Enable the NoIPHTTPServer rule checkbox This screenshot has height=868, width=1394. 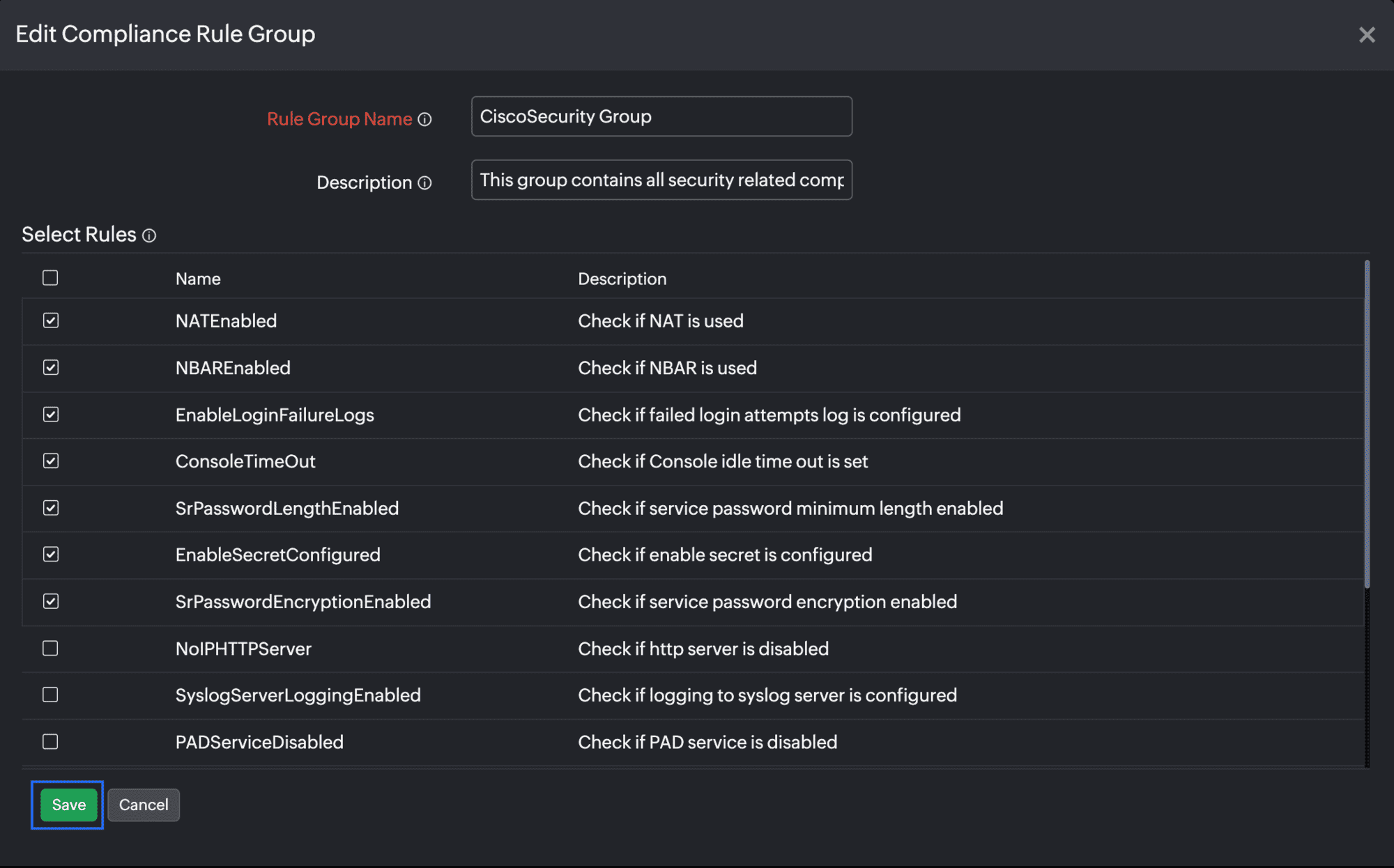click(50, 649)
